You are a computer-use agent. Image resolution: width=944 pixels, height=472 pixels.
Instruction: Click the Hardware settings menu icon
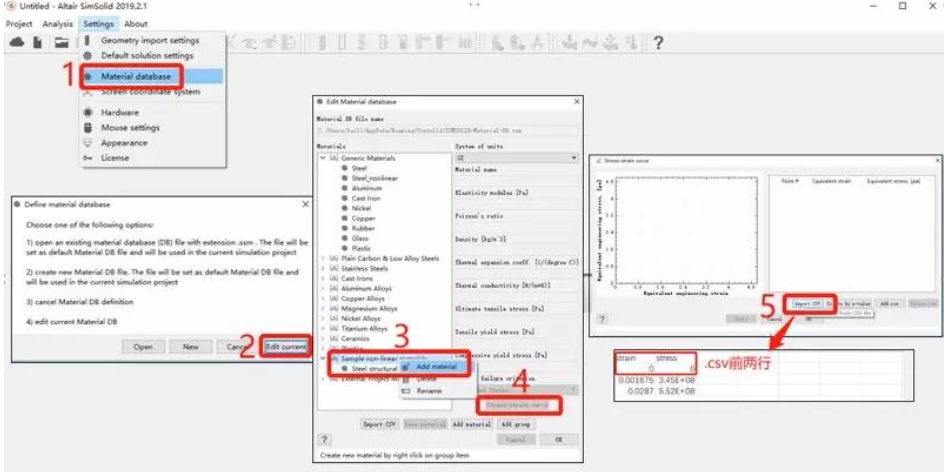89,112
